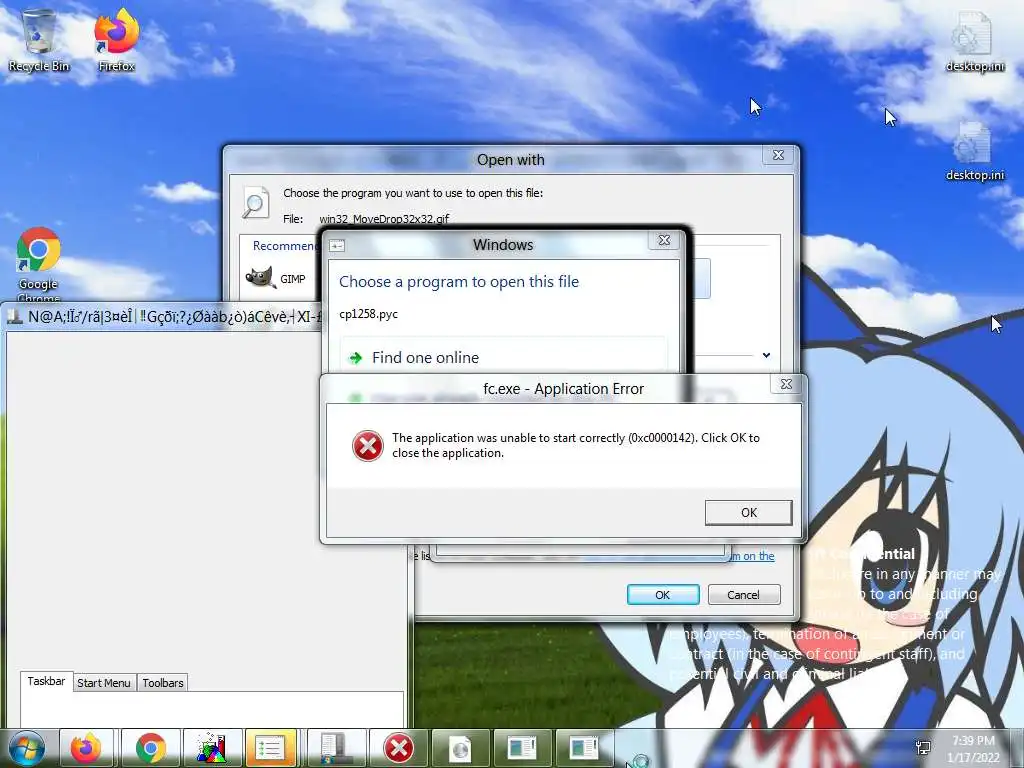Click the red error icon in fc.exe dialog
1024x768 pixels.
click(368, 445)
